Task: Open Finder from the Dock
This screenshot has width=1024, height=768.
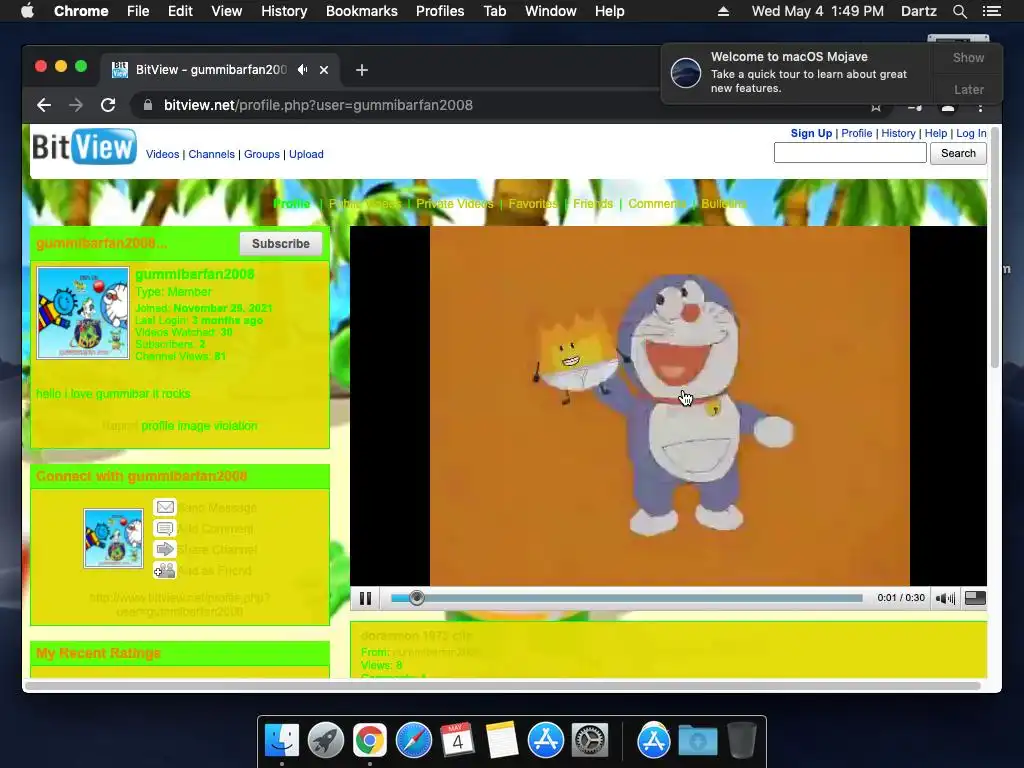Action: (x=282, y=741)
